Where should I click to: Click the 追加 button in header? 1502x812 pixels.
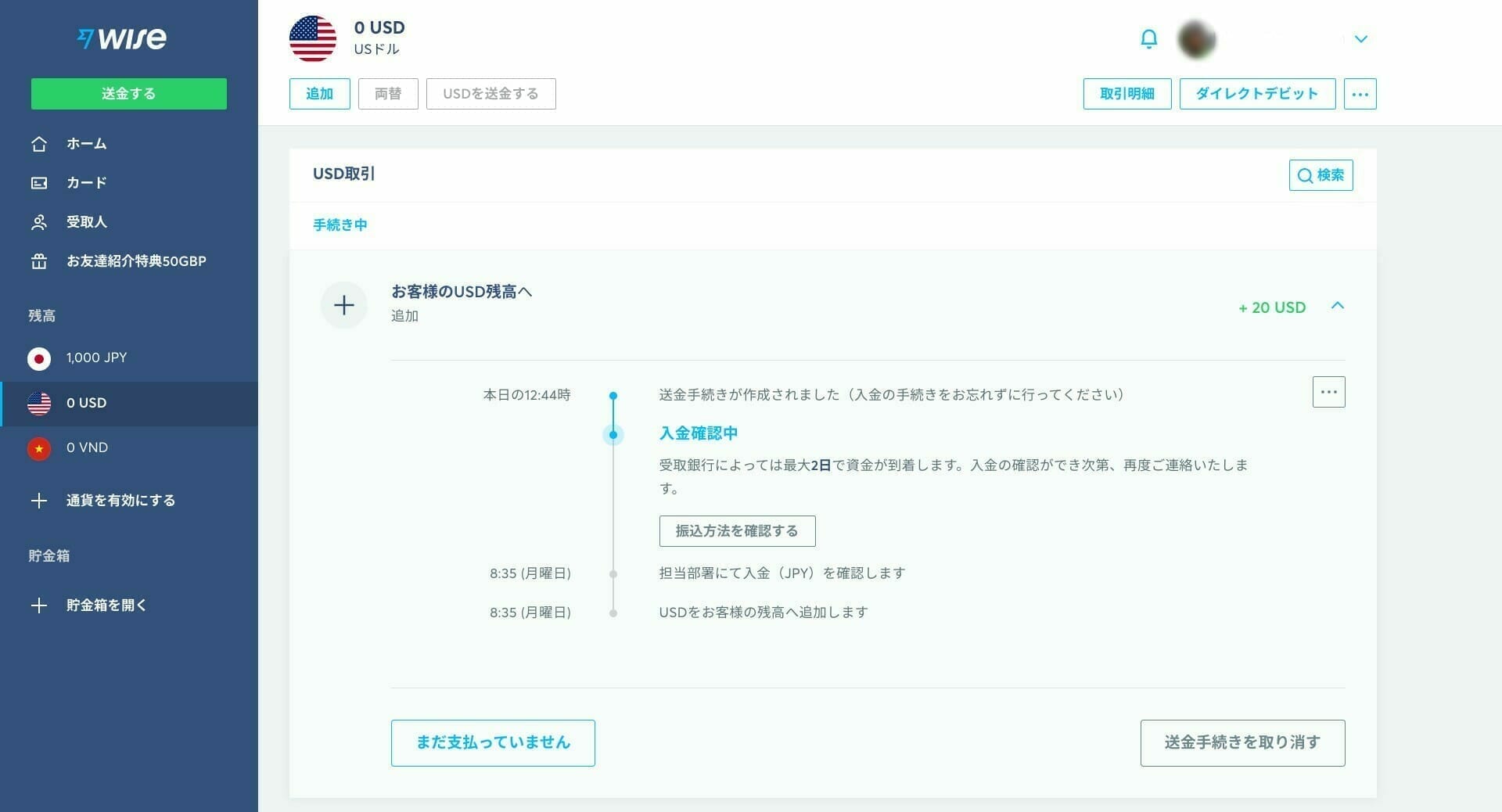(x=320, y=94)
